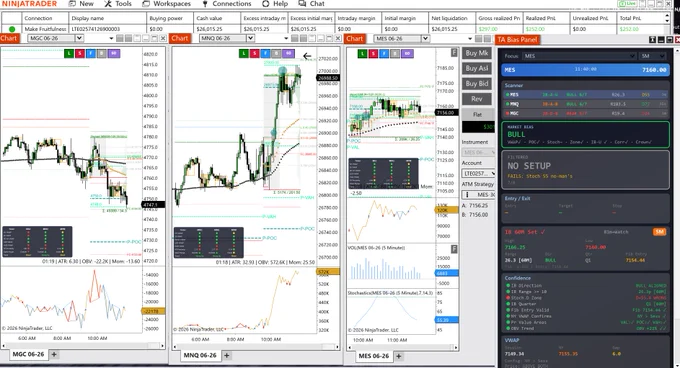The image size is (680, 368).
Task: Click the purple 60 button on MGC chart
Action: (114, 53)
